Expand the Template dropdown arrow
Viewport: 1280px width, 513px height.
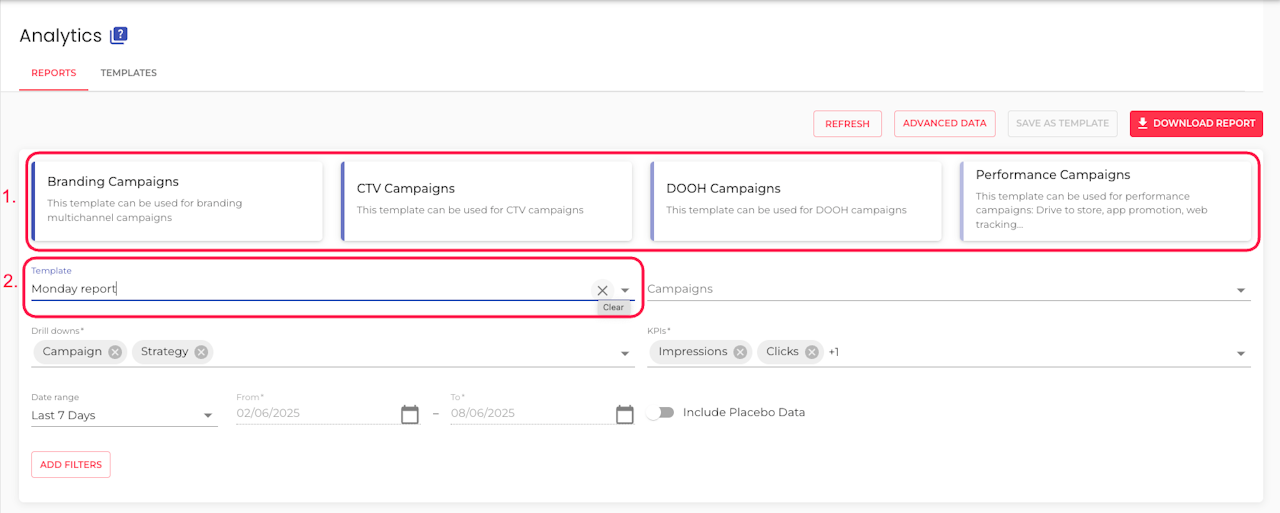click(625, 290)
